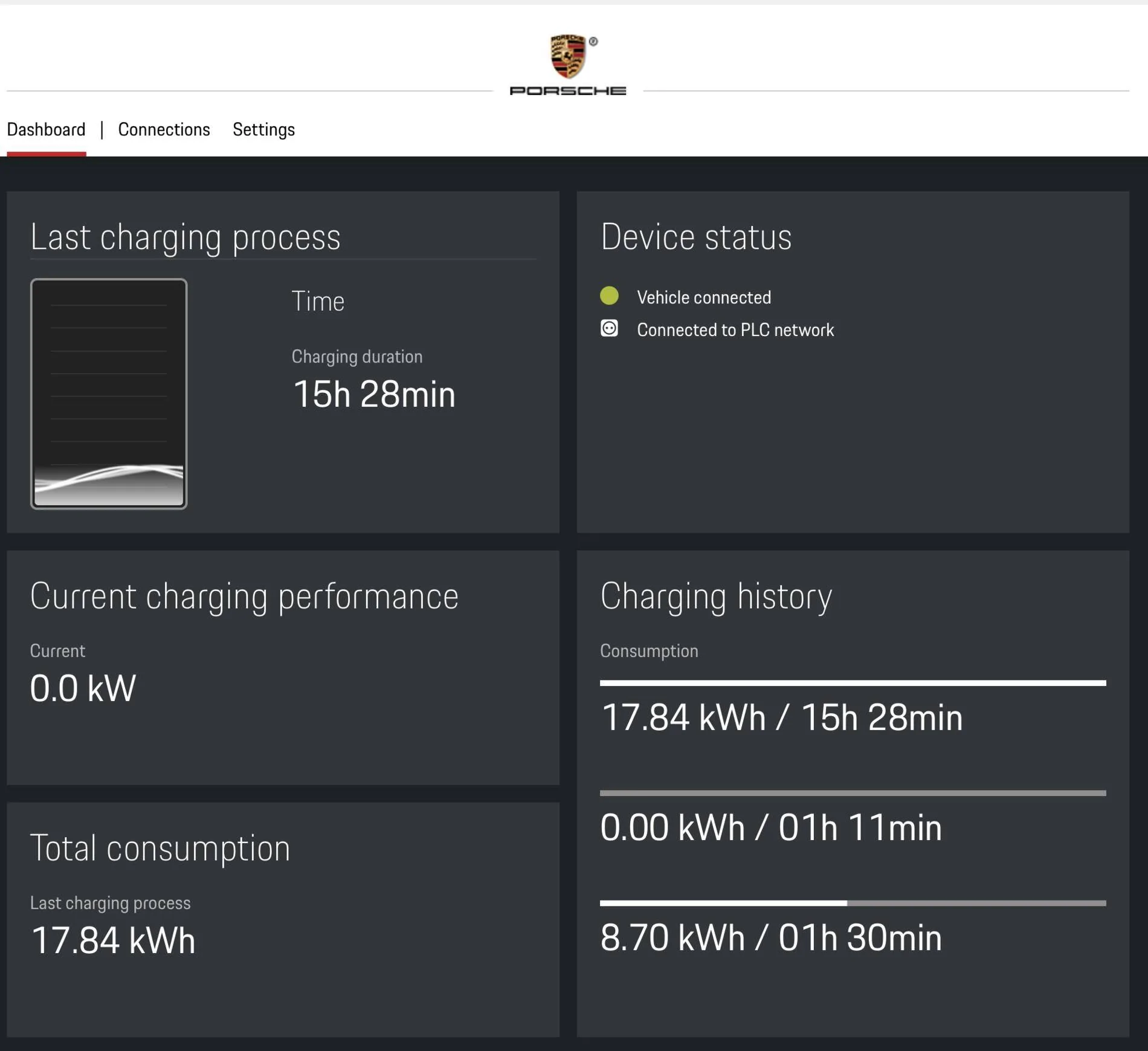Select the '0.00 kWh / 01h 11min' history entry
Image resolution: width=1148 pixels, height=1051 pixels.
tap(771, 827)
